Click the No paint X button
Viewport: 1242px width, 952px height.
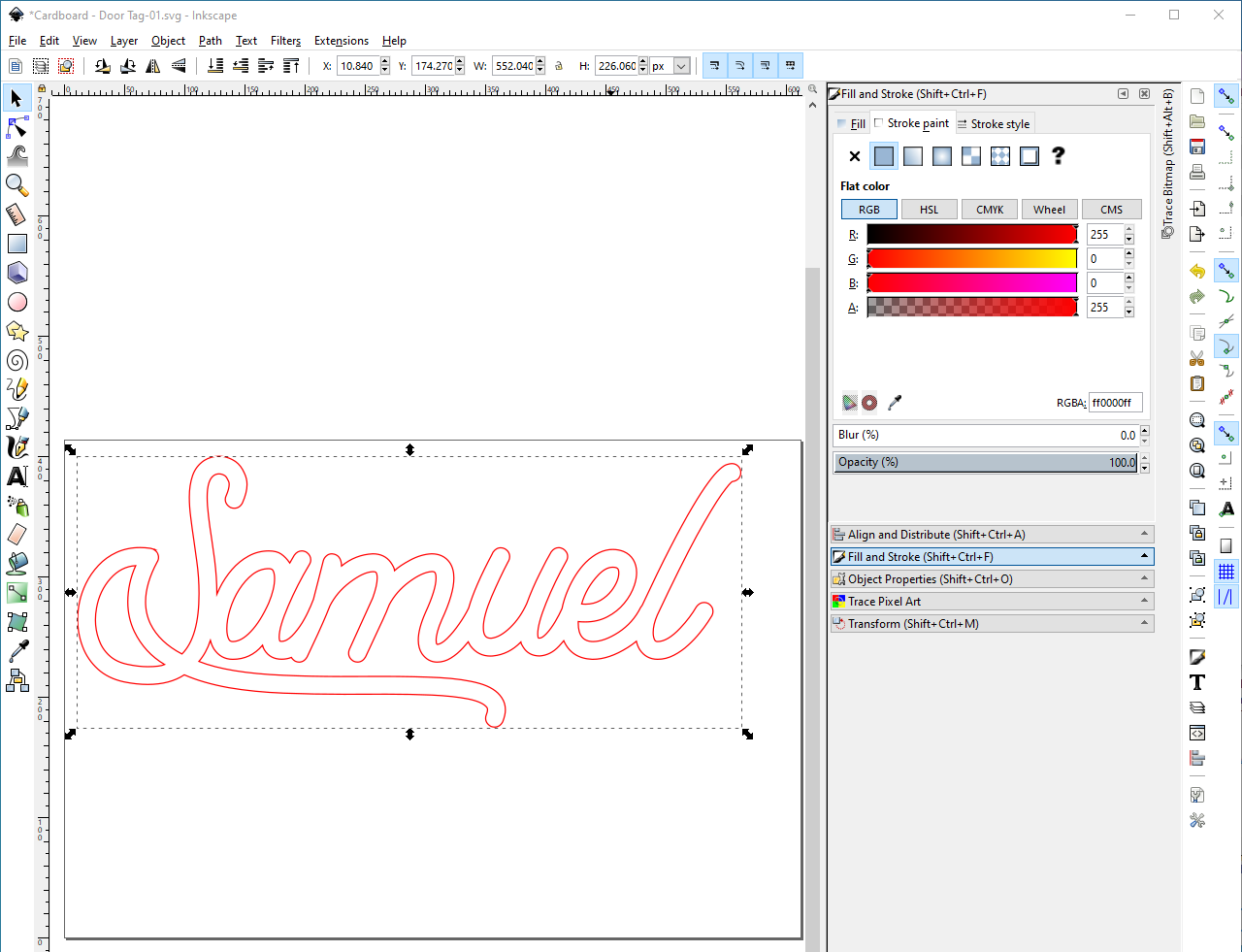[855, 155]
